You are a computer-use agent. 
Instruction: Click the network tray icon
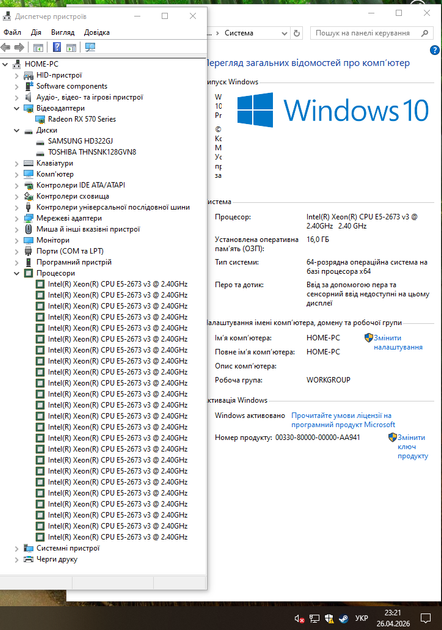pyautogui.click(x=314, y=618)
